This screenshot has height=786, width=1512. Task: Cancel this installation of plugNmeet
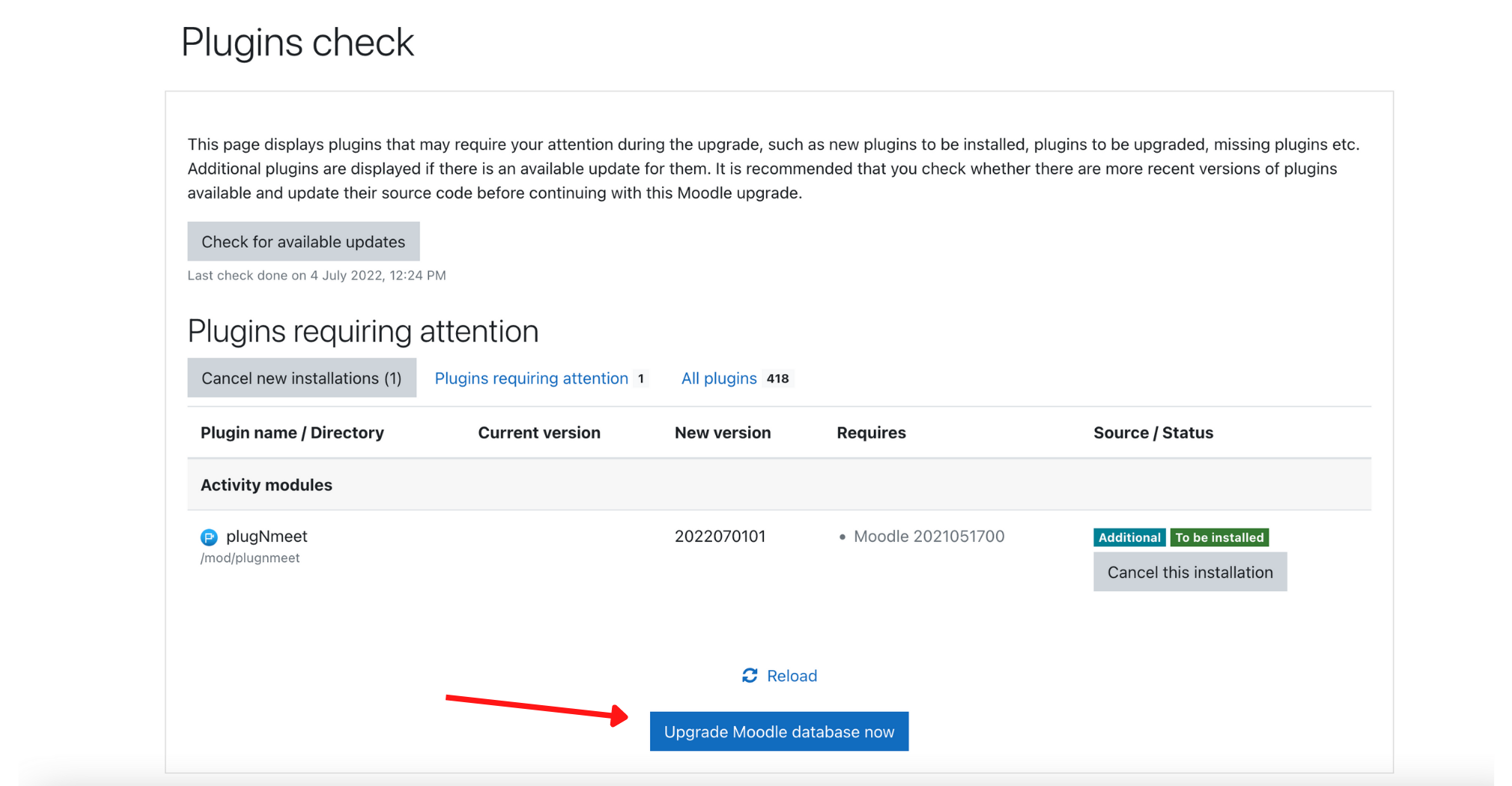coord(1189,572)
